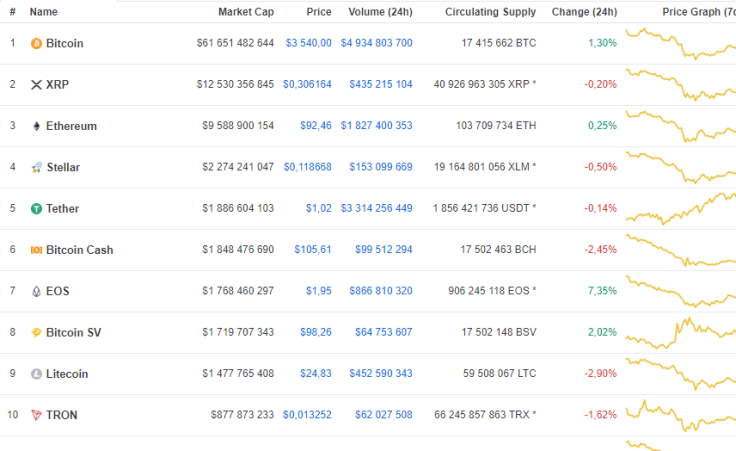
Task: Click Stellar volume $153 099 669
Action: click(x=381, y=167)
